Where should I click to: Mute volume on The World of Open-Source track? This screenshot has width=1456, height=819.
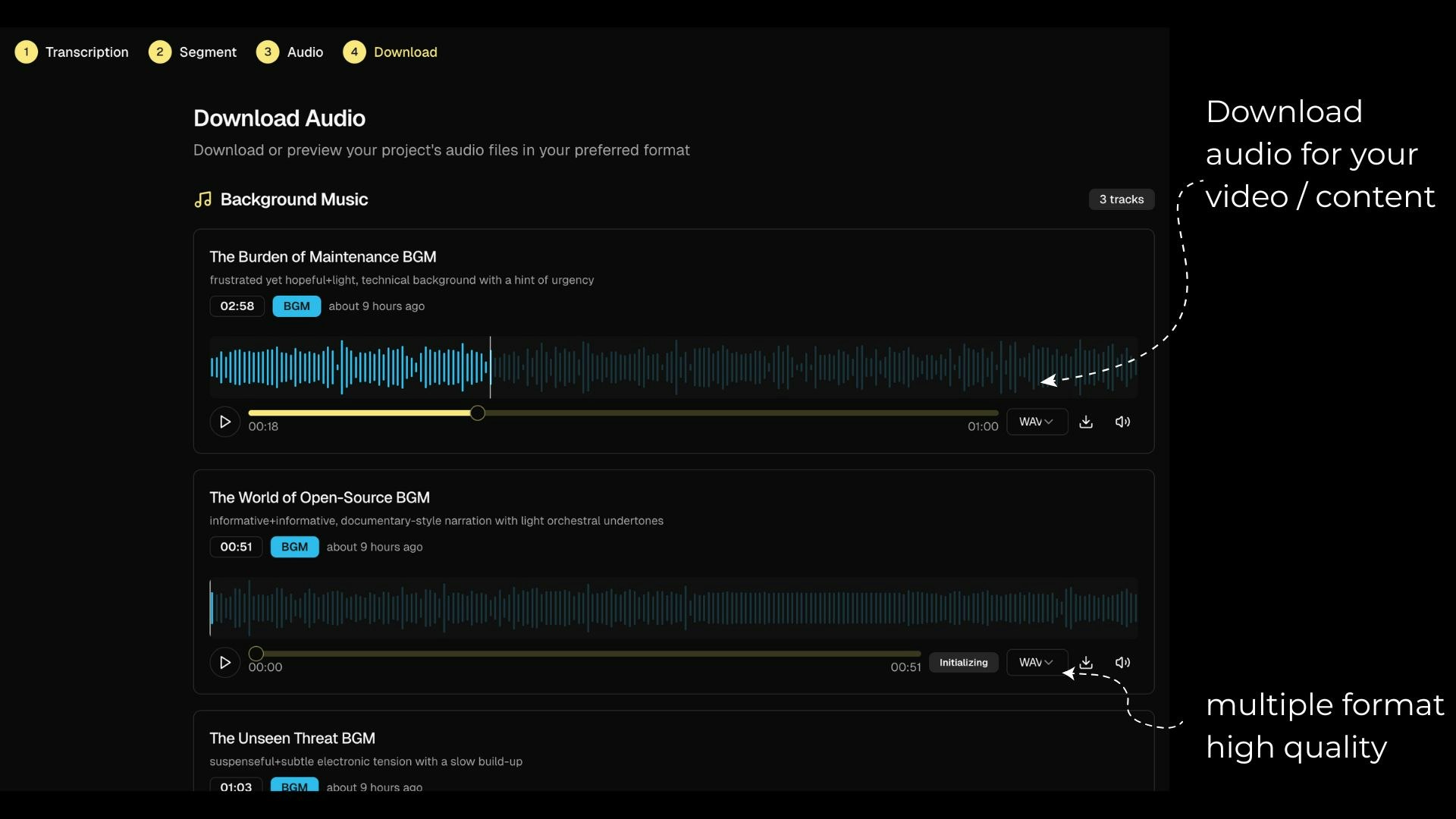click(x=1122, y=663)
